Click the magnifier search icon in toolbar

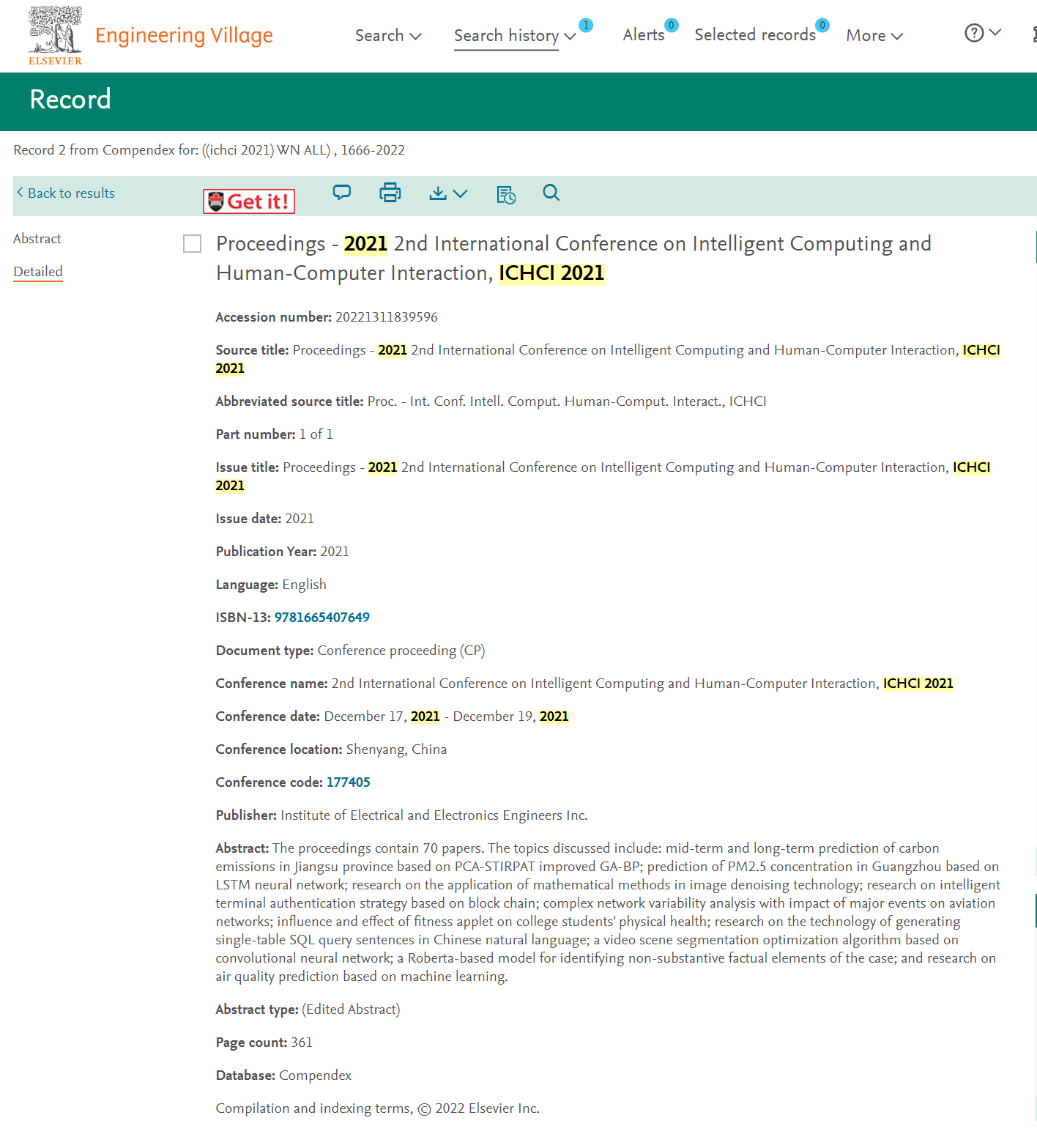point(551,193)
